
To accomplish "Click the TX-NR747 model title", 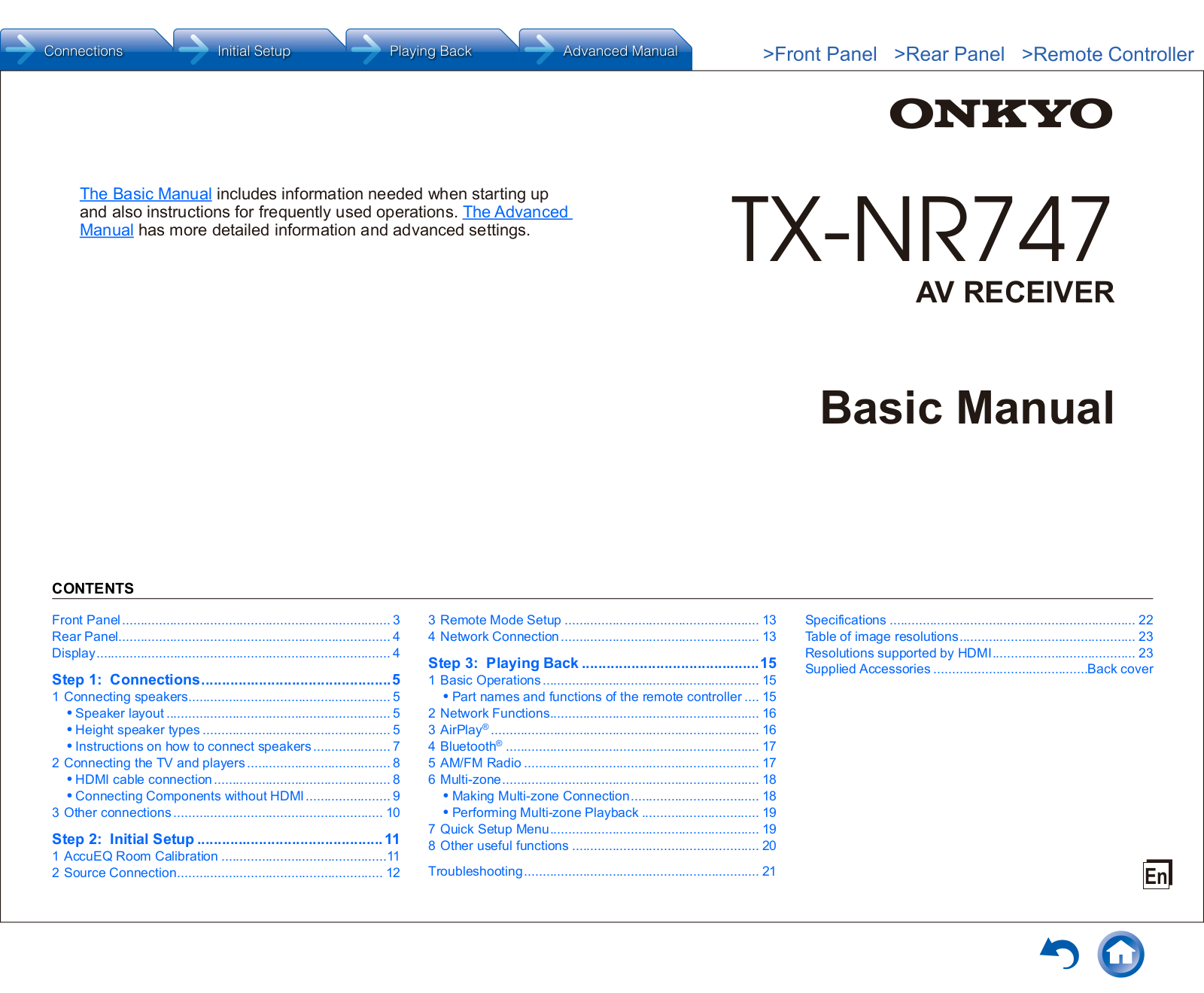I will point(921,228).
